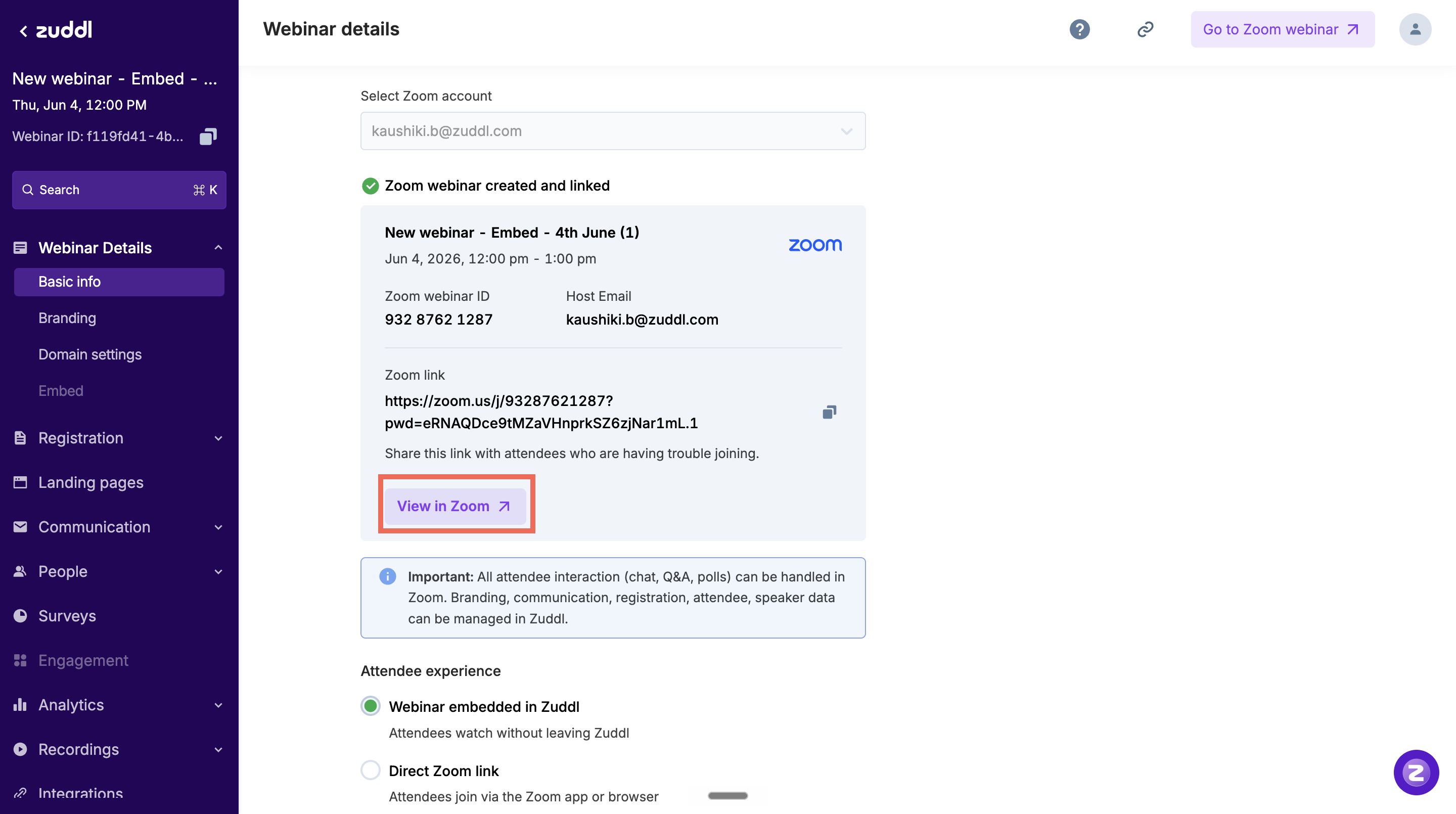Screen dimensions: 1456x814
Task: Click the Communication envelope icon
Action: coord(20,527)
